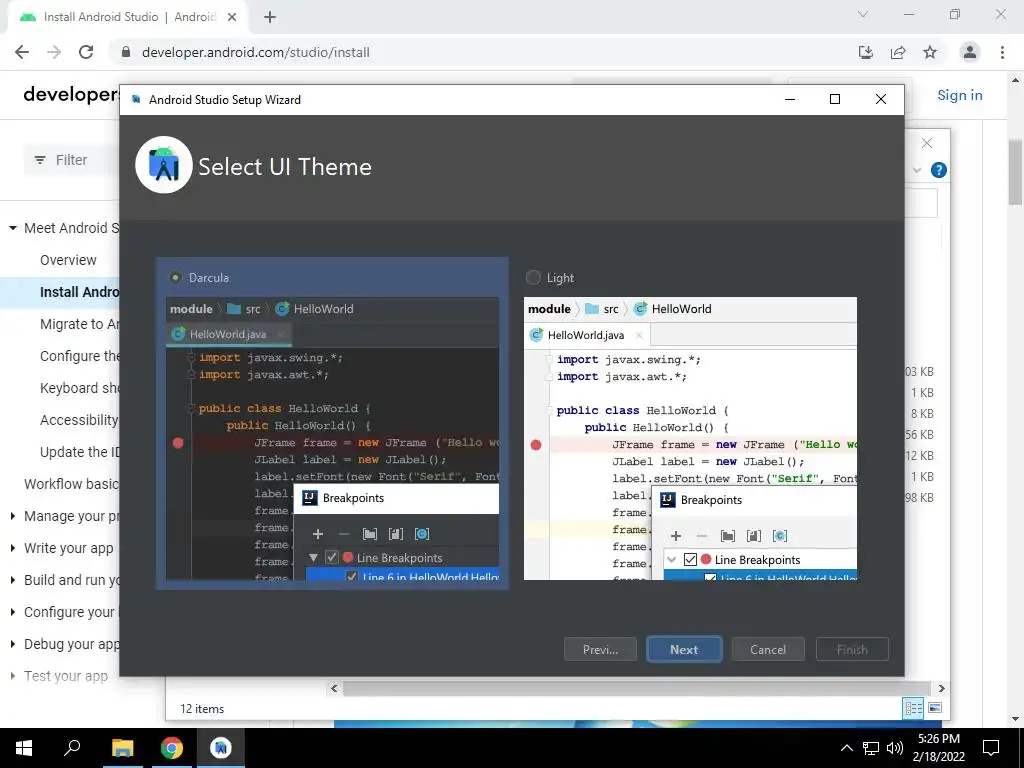The width and height of the screenshot is (1024, 768).
Task: Switch to large icons view in file window
Action: [x=935, y=708]
